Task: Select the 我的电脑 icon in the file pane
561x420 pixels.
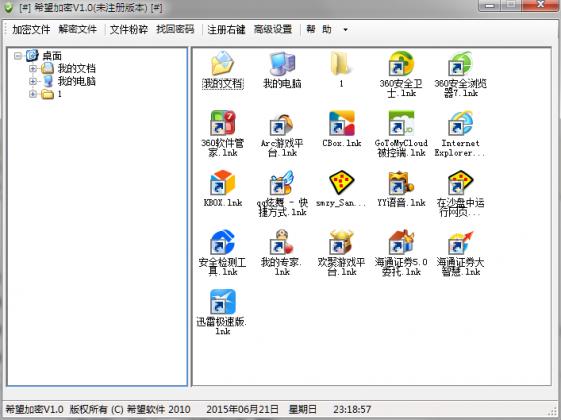Action: [x=282, y=64]
